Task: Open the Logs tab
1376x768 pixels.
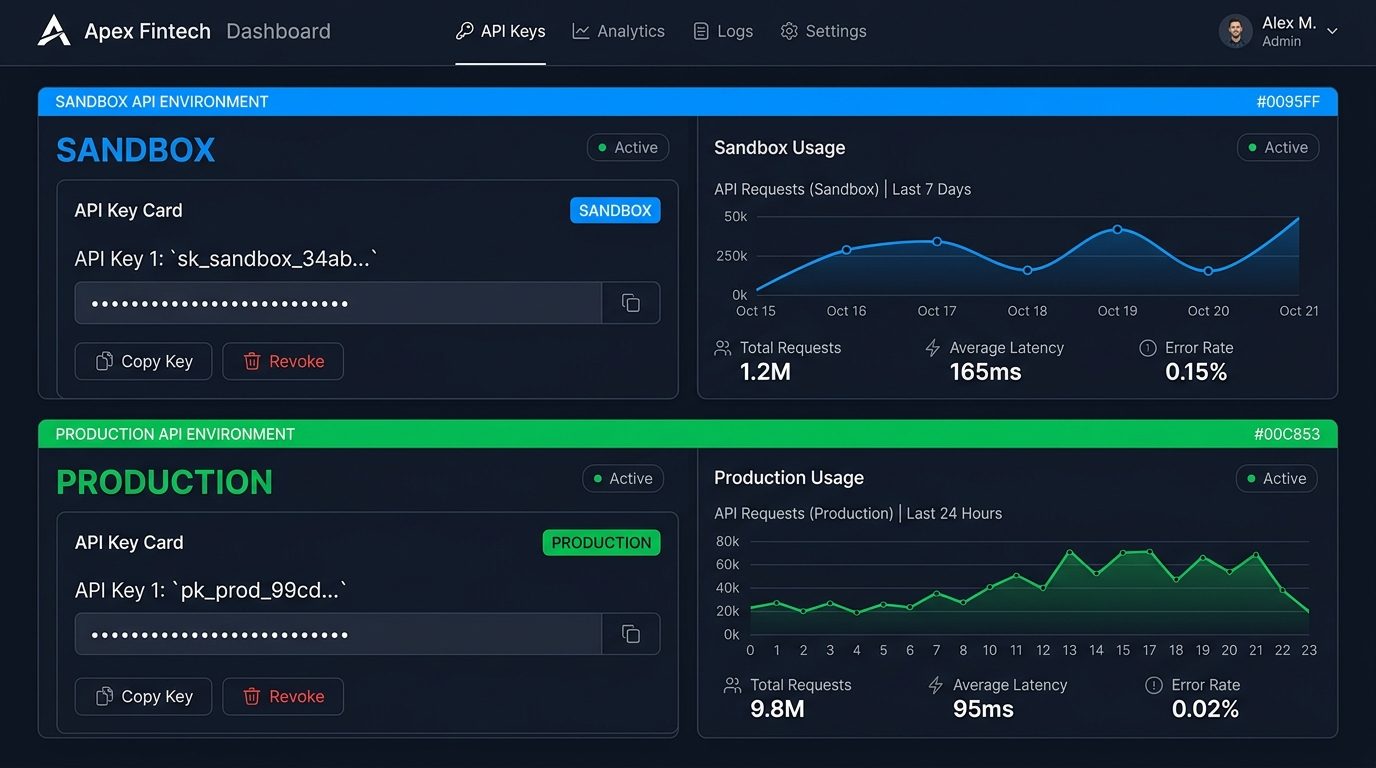Action: 723,31
